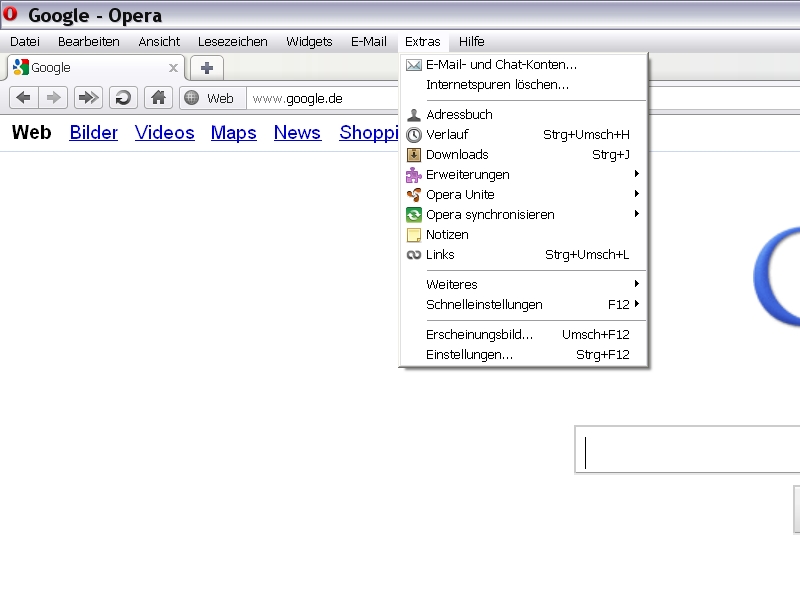The image size is (800, 600).
Task: Click the Bilder link
Action: click(93, 133)
